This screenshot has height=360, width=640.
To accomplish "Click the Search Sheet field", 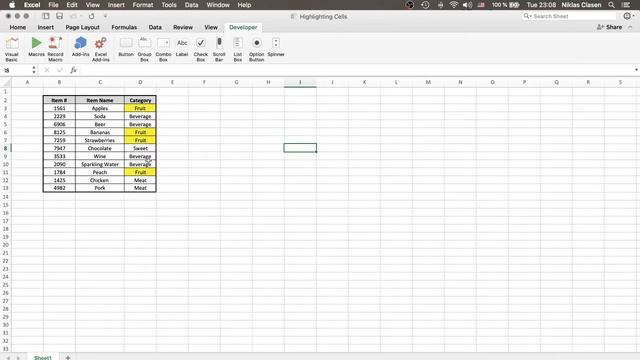I will coord(569,16).
